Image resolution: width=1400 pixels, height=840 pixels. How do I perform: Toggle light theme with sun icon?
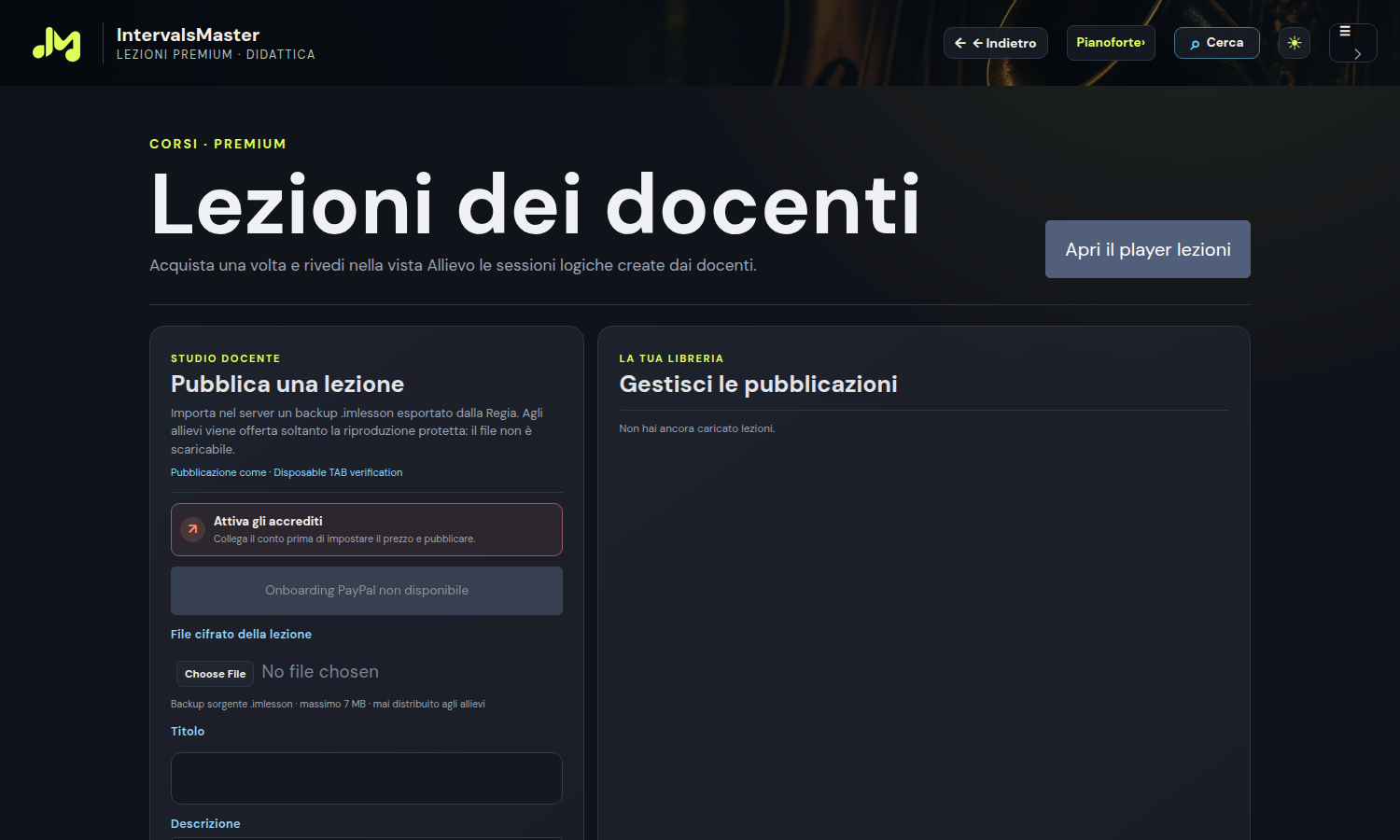pyautogui.click(x=1295, y=43)
